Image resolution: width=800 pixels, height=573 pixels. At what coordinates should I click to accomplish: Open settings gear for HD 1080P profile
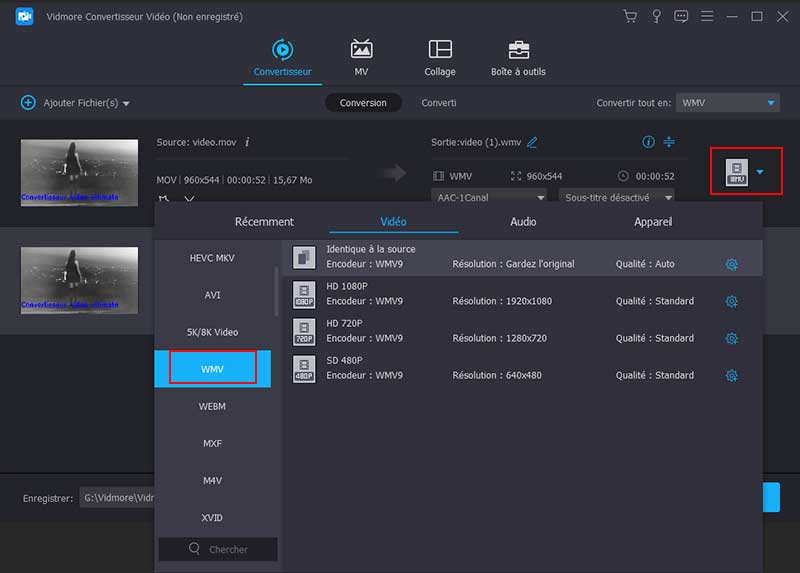tap(731, 301)
